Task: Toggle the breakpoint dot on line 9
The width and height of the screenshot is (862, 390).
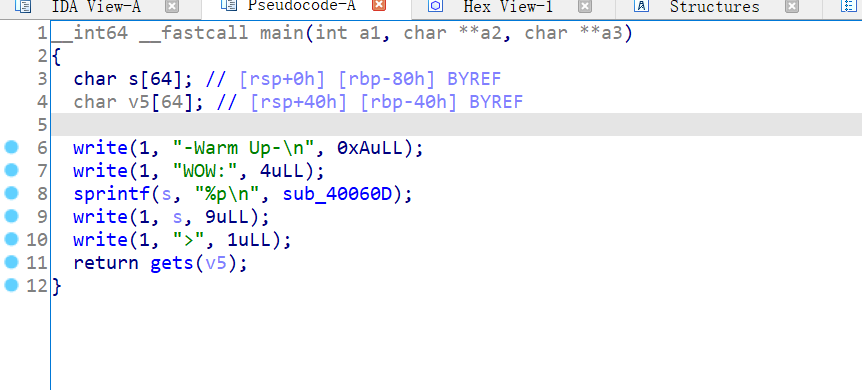Action: tap(11, 216)
